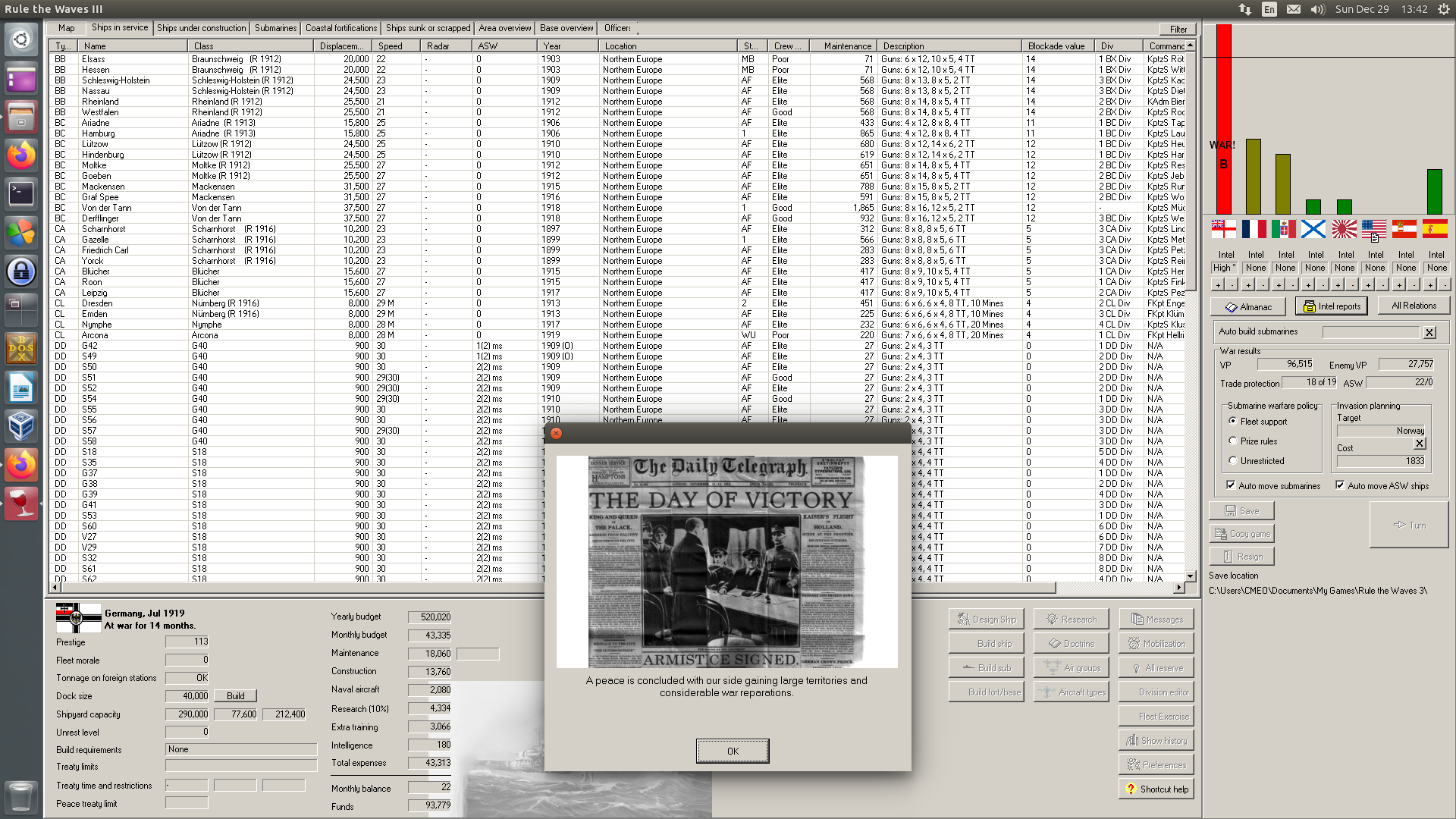The height and width of the screenshot is (819, 1456).
Task: Open the Base overview tab
Action: point(566,28)
